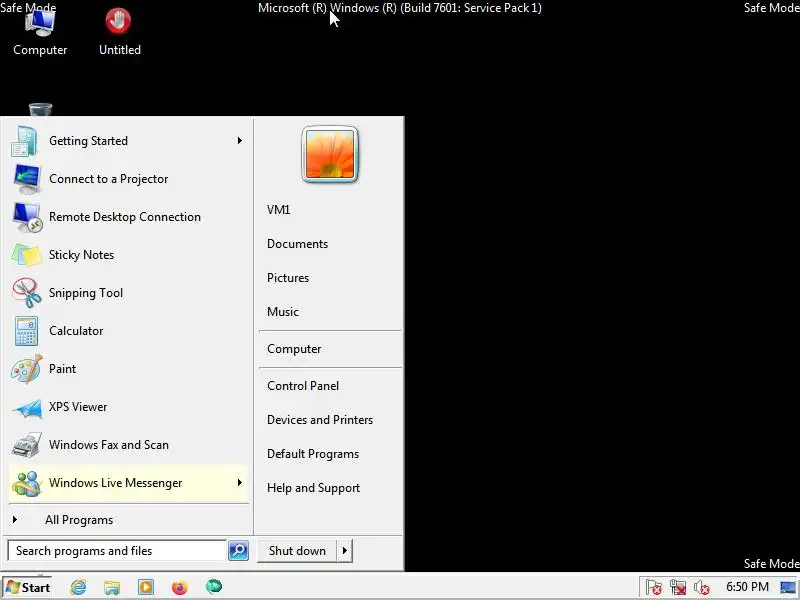Click the user account flower picture
Screen dimensions: 800x600
[x=330, y=154]
